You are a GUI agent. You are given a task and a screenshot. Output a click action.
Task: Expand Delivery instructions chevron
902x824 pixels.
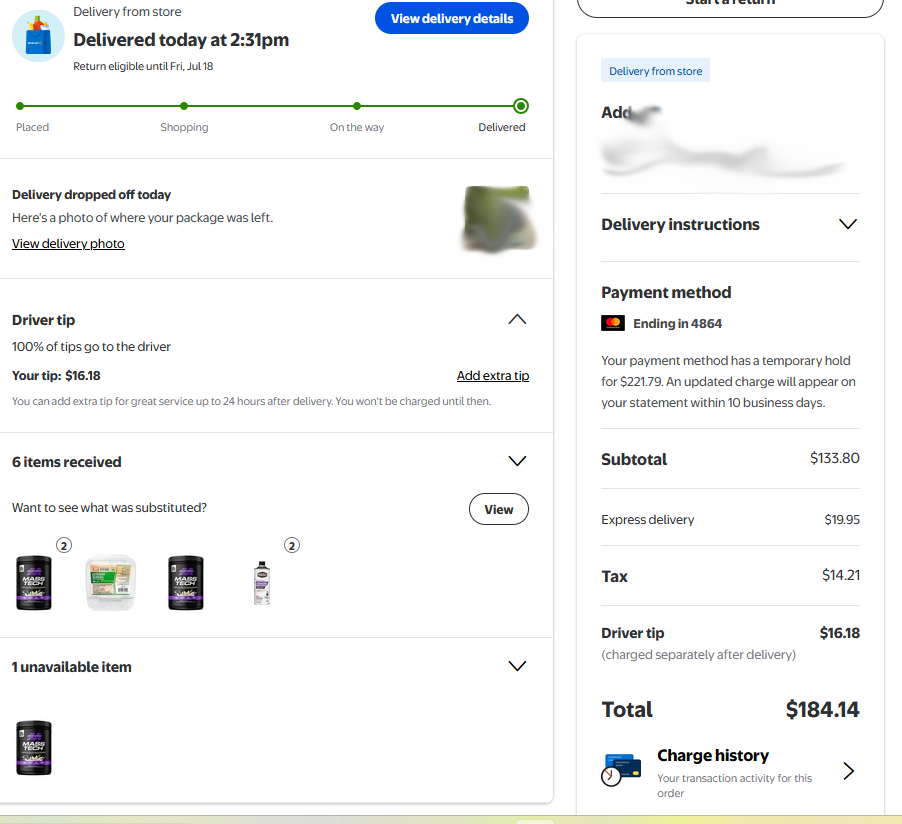pos(847,224)
